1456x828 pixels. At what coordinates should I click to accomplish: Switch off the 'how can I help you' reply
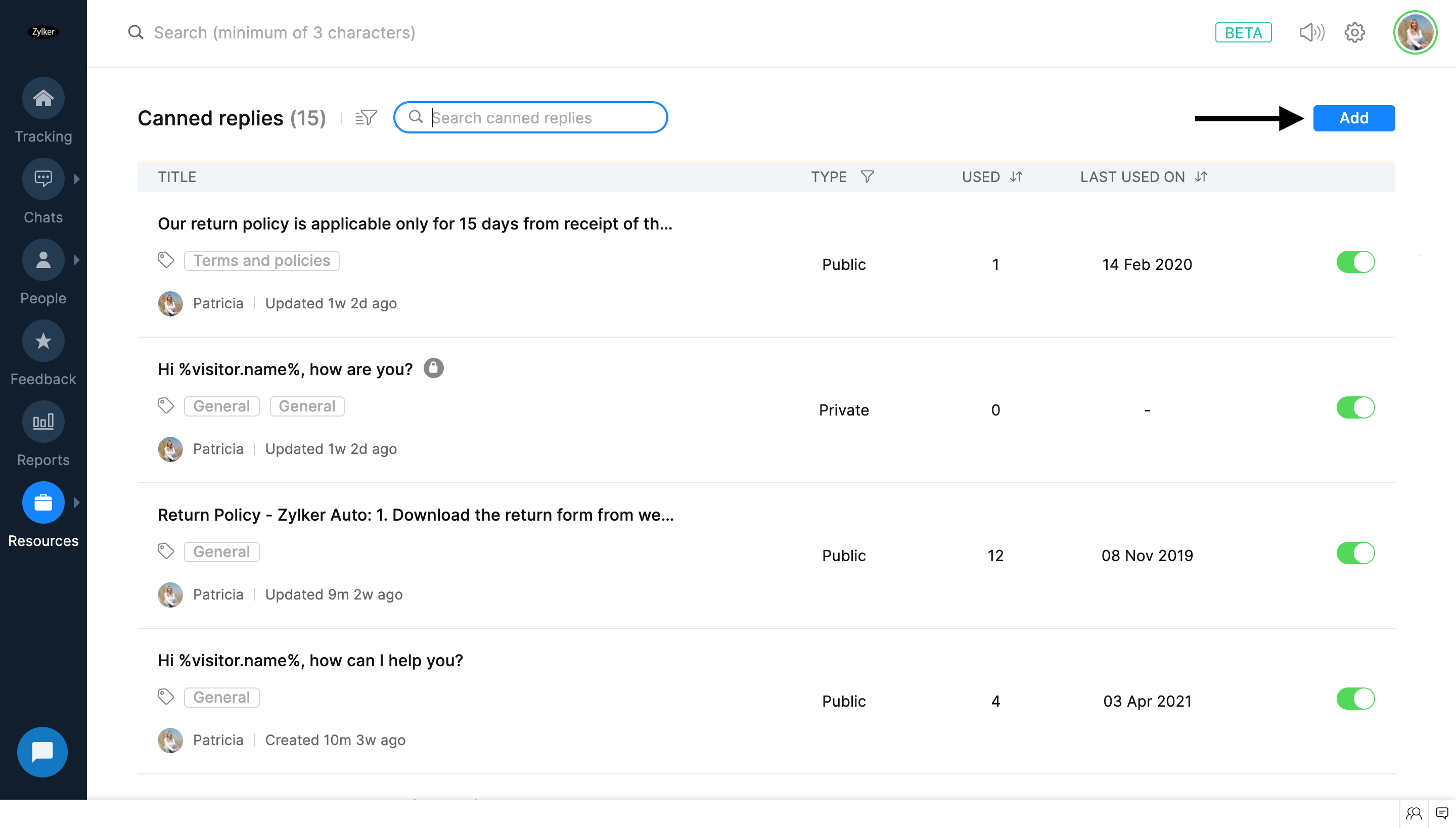point(1355,699)
